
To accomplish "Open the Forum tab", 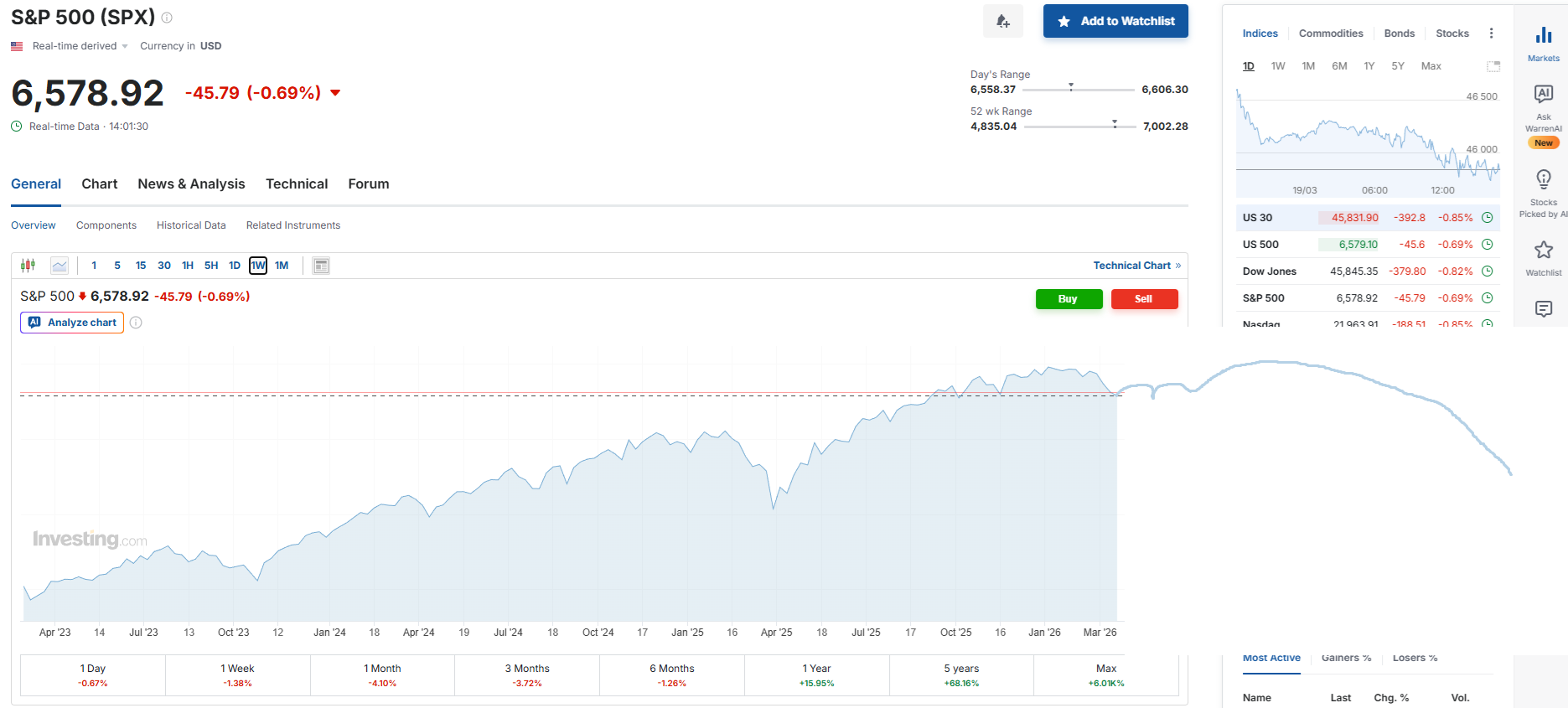I will tap(369, 184).
